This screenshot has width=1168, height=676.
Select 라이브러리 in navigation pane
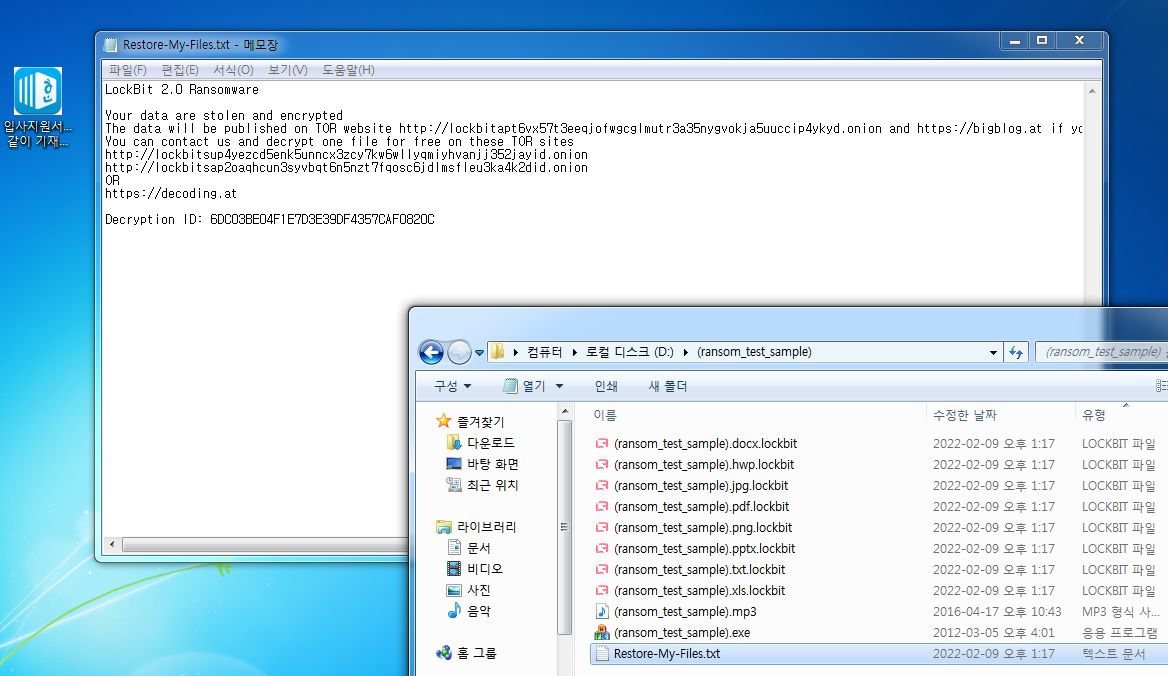[476, 527]
